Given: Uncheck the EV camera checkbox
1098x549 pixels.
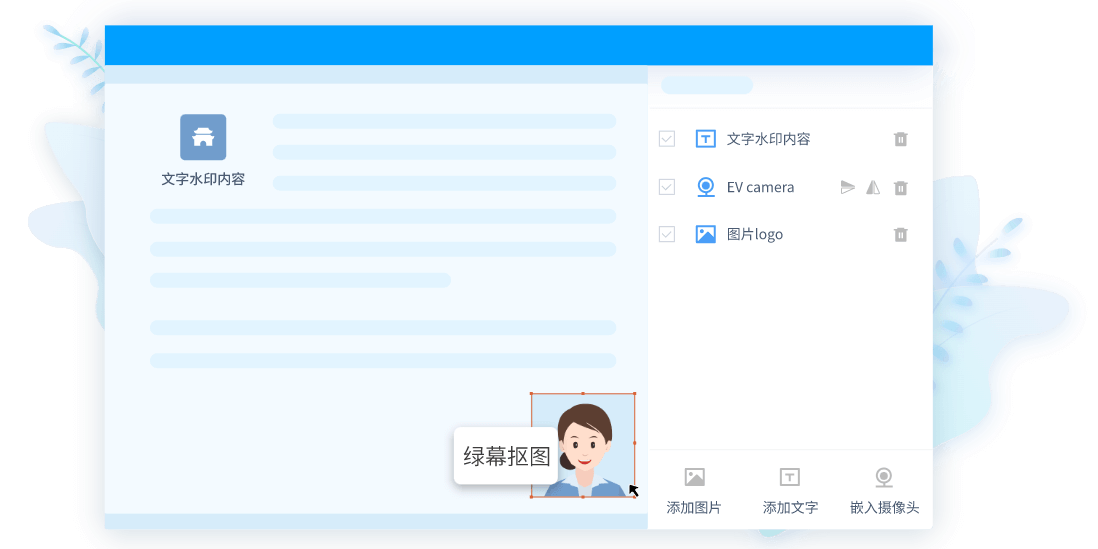Looking at the screenshot, I should pos(667,187).
